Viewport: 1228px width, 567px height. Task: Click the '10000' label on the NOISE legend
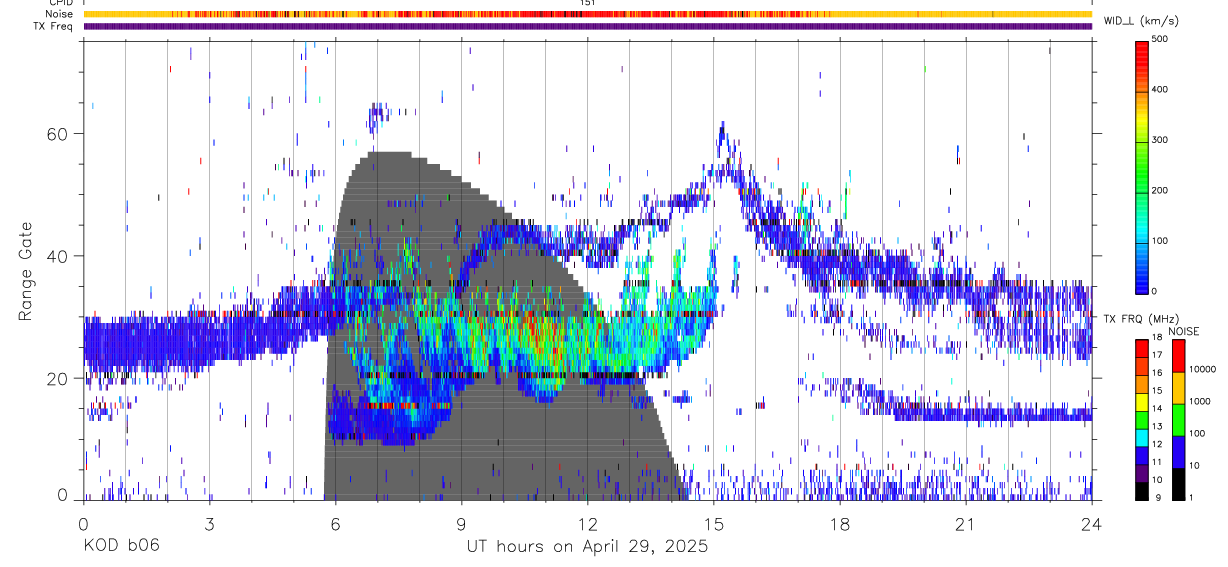click(1204, 369)
